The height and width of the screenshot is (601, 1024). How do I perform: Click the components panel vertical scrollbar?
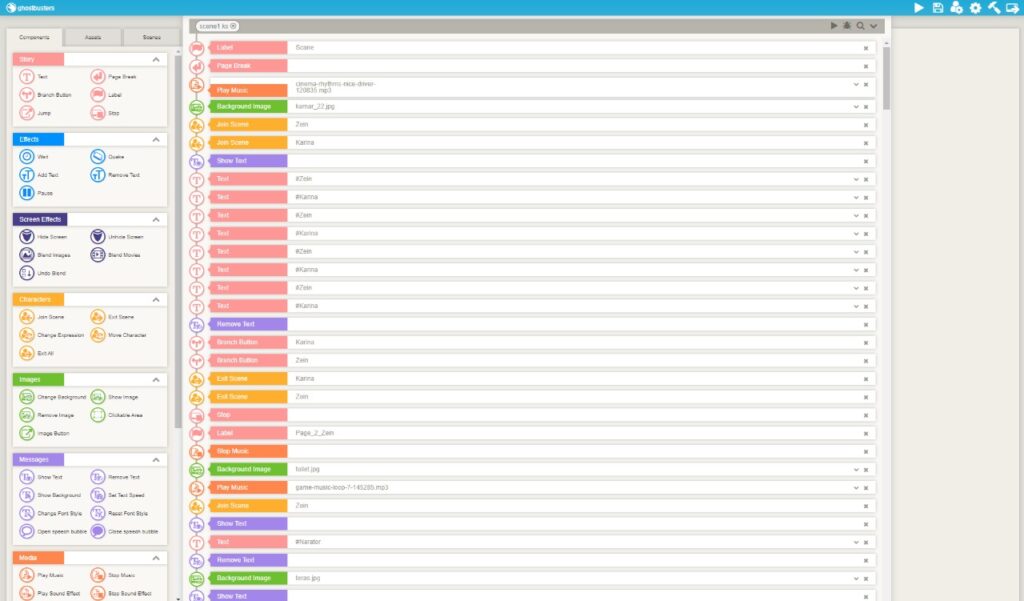[178, 242]
